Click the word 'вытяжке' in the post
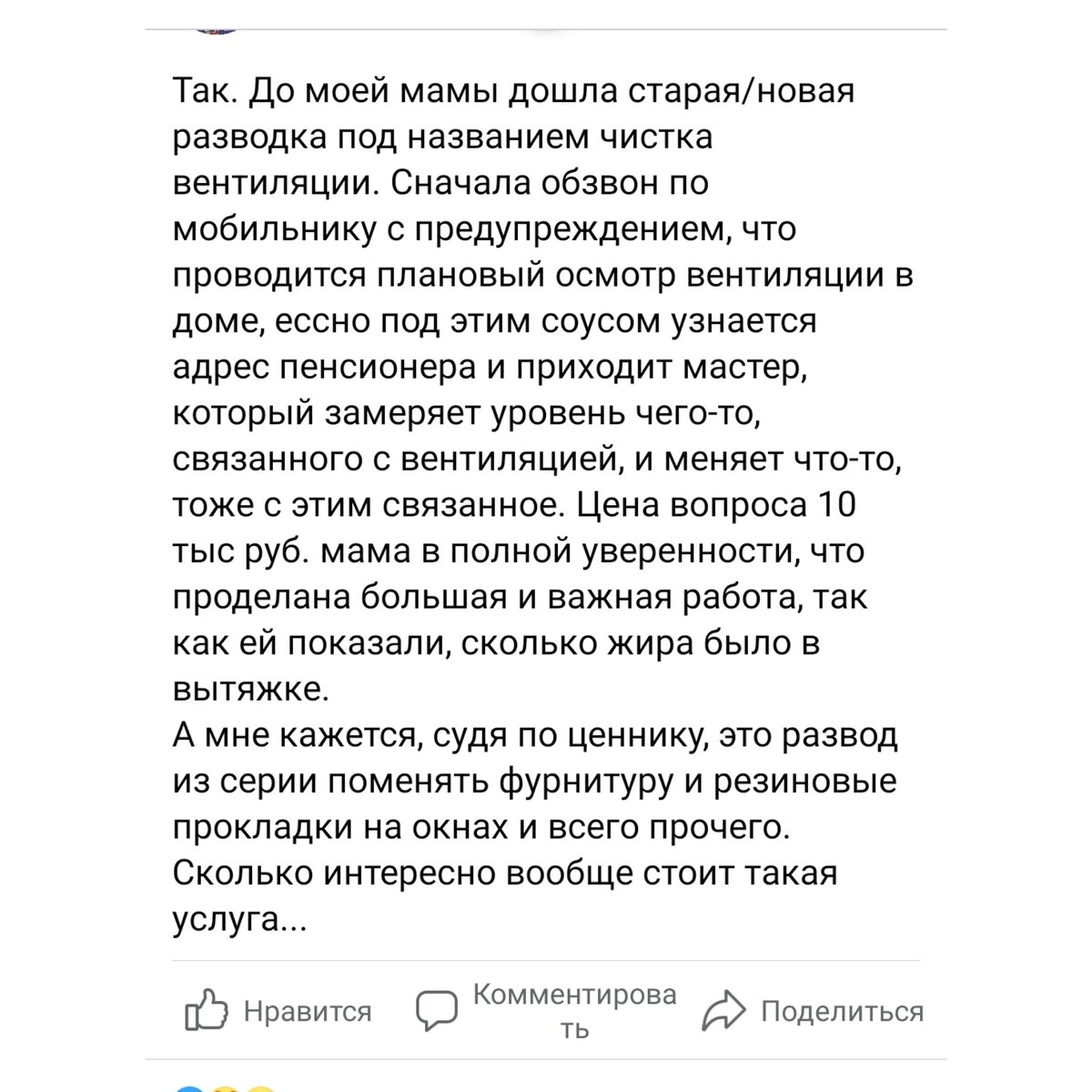Screen dimensions: 1092x1092 (246, 690)
